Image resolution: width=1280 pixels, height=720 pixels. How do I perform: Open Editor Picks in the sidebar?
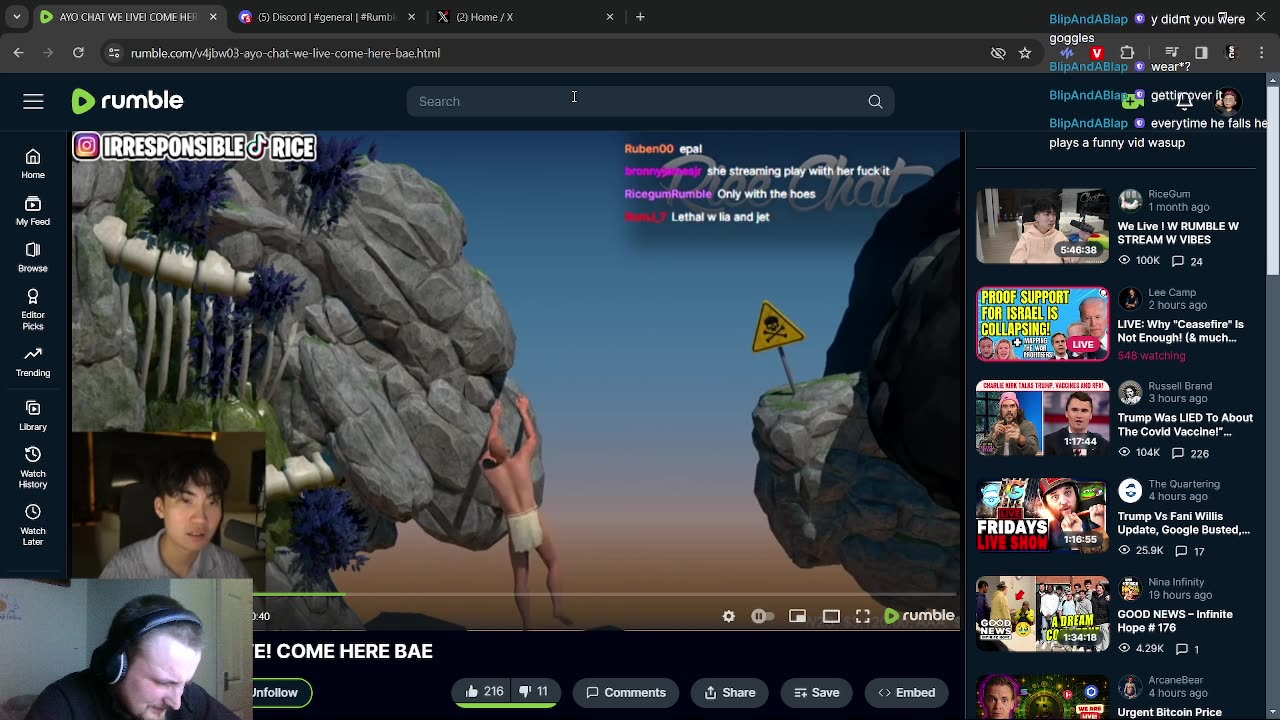[x=33, y=309]
